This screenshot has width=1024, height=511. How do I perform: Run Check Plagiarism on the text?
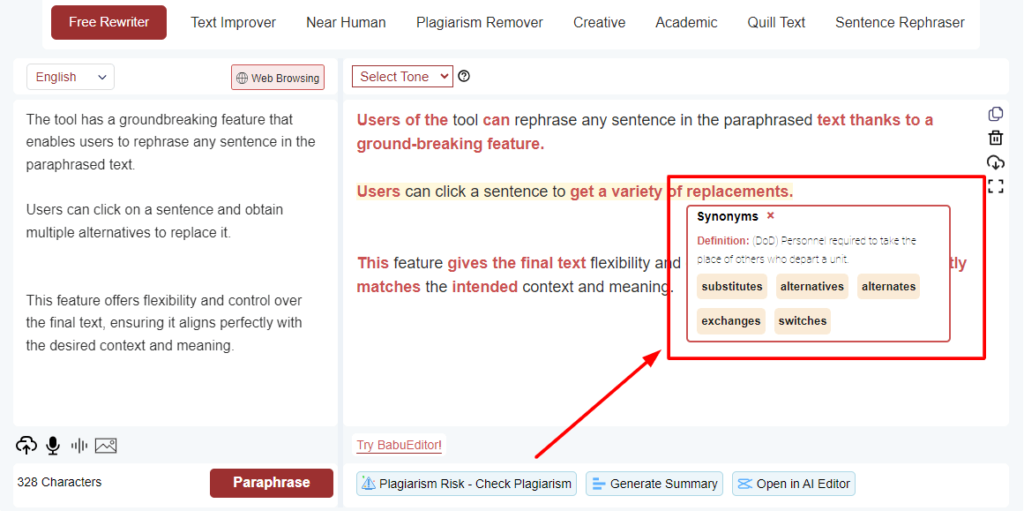click(x=467, y=484)
